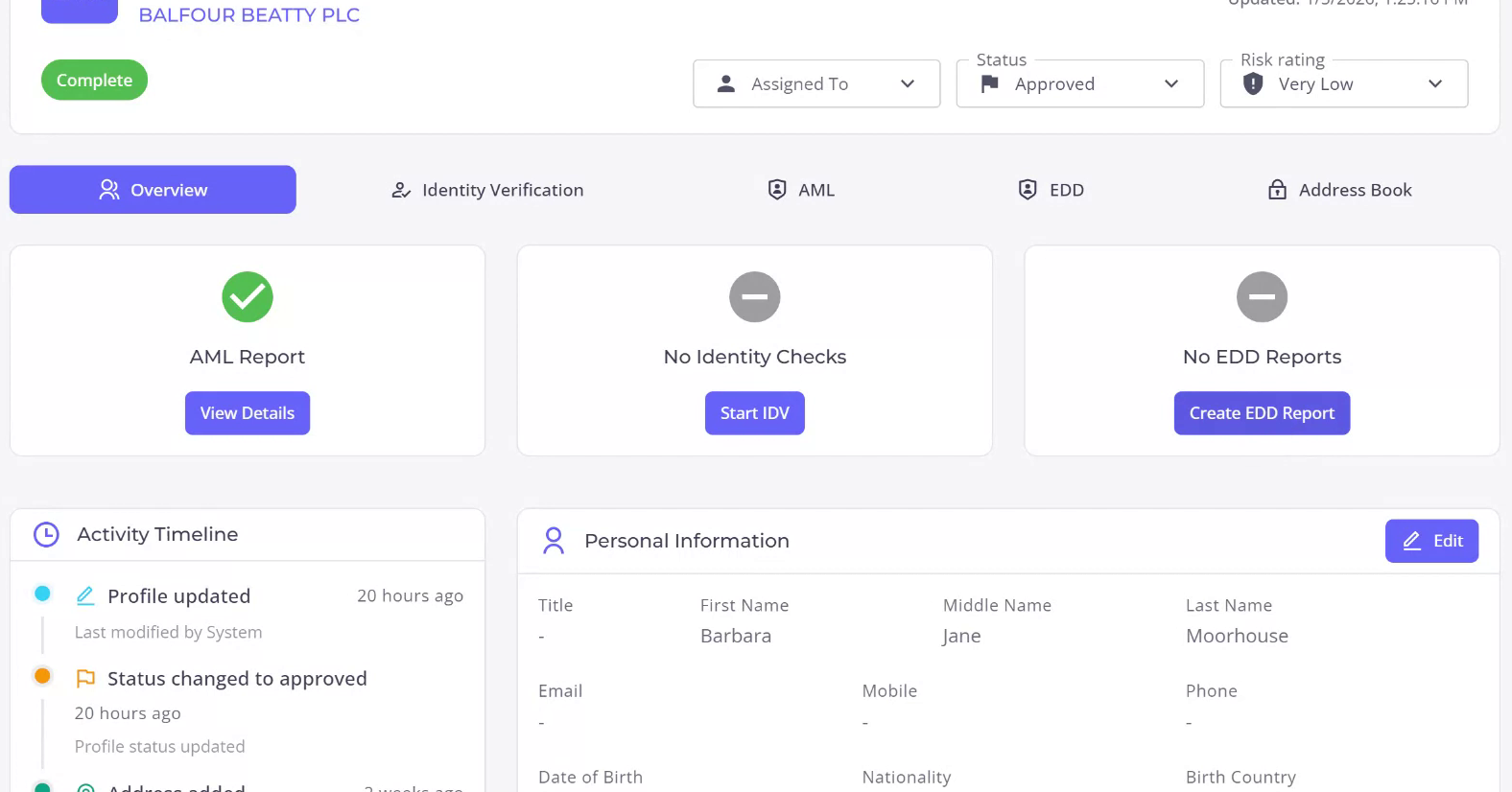Open the Assigned To dropdown
Viewport: 1512px width, 792px height.
816,84
